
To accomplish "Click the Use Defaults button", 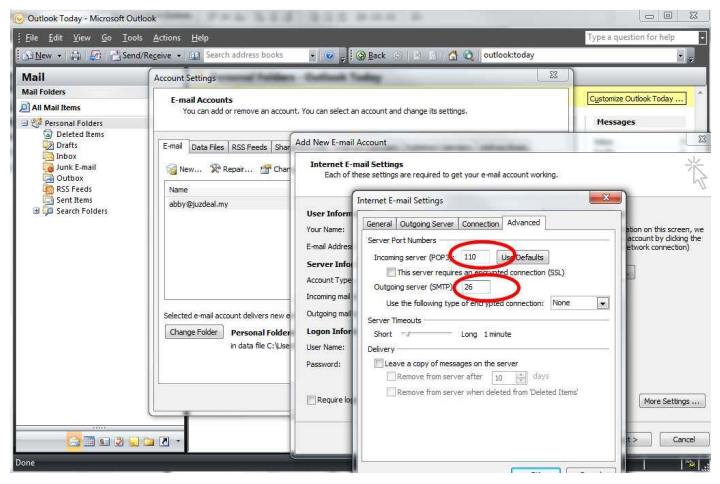I will point(523,257).
